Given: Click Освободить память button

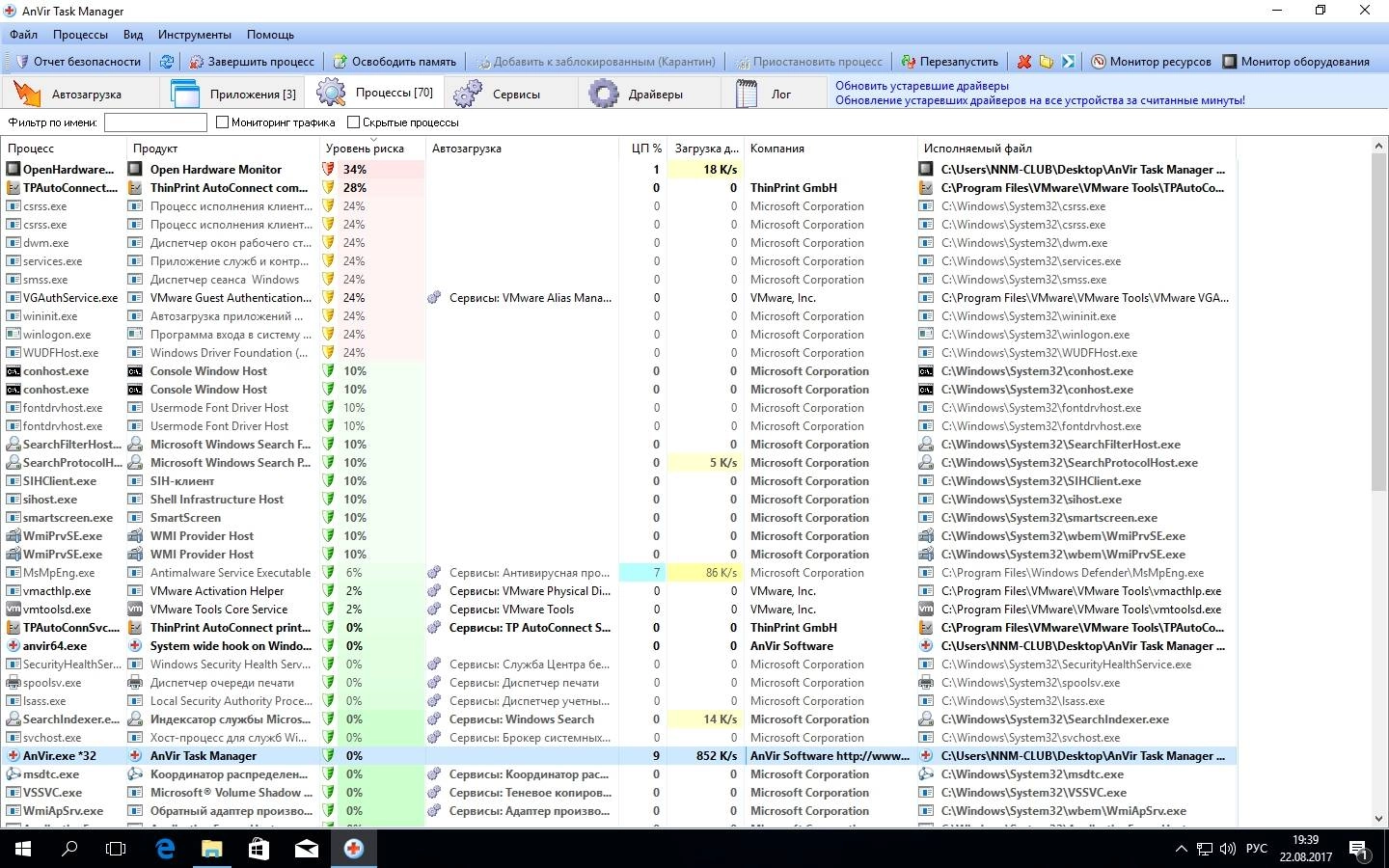Looking at the screenshot, I should [x=395, y=61].
